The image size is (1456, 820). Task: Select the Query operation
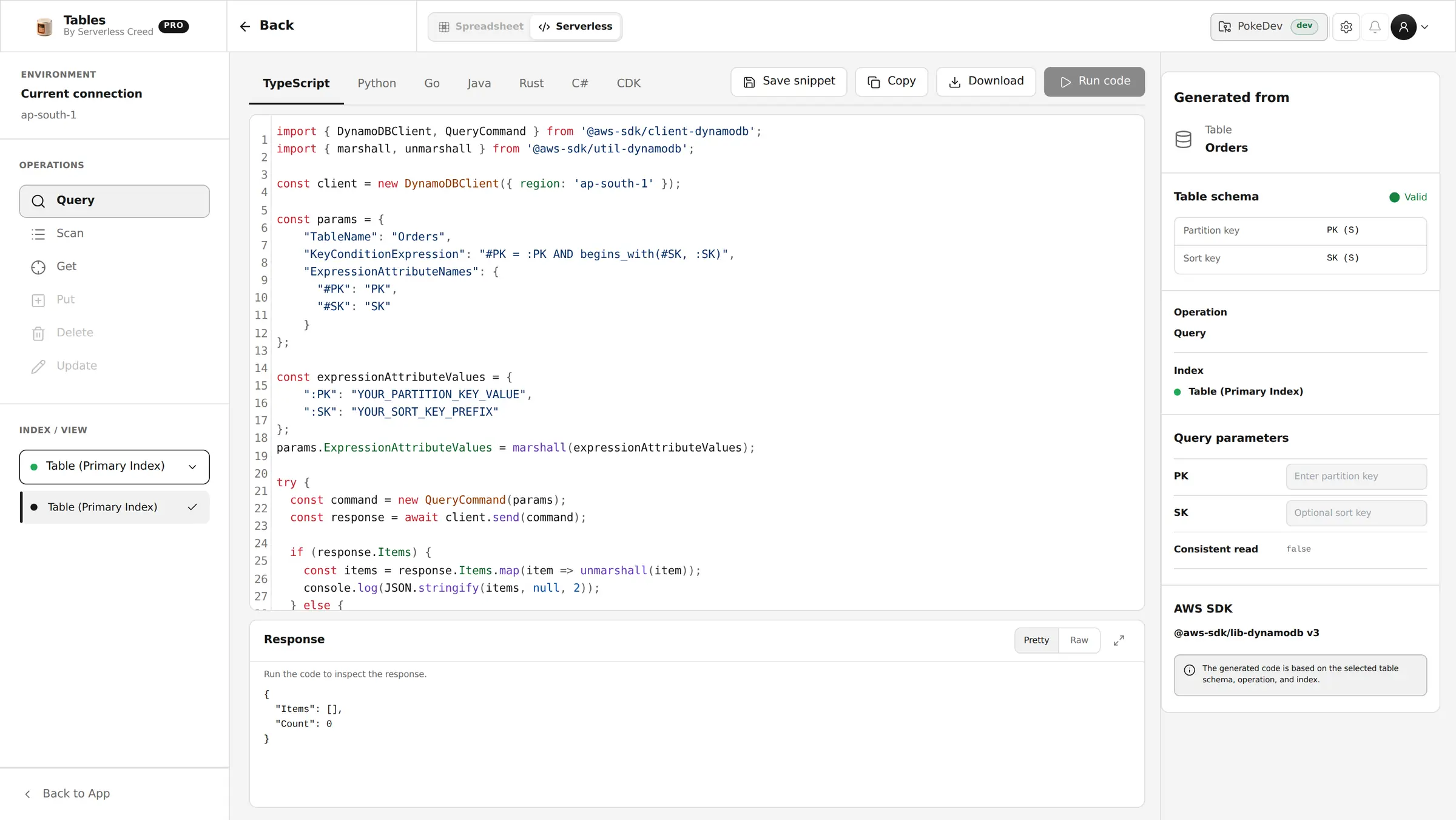[115, 201]
